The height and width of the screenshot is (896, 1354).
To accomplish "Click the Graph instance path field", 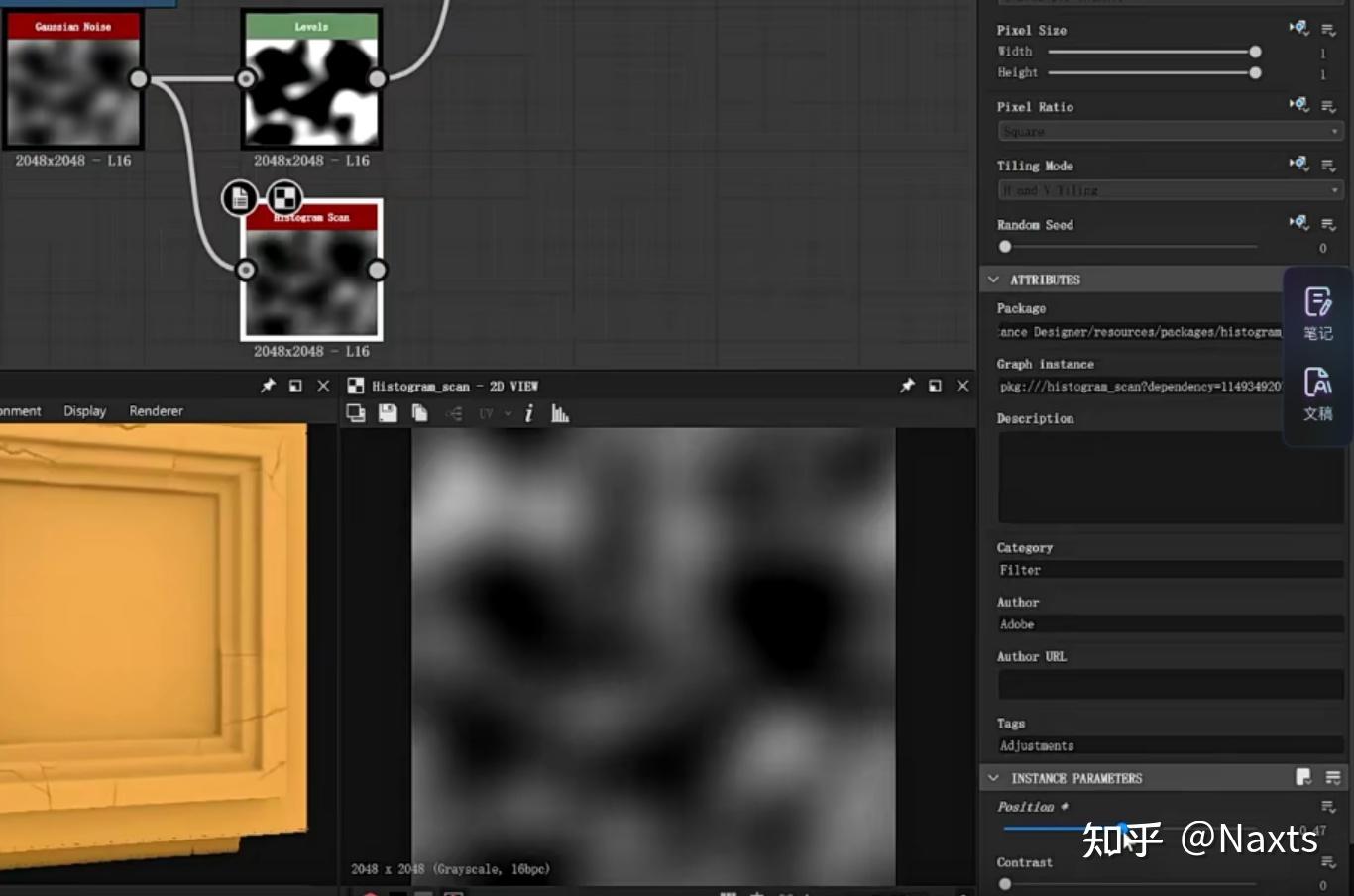I will point(1140,386).
